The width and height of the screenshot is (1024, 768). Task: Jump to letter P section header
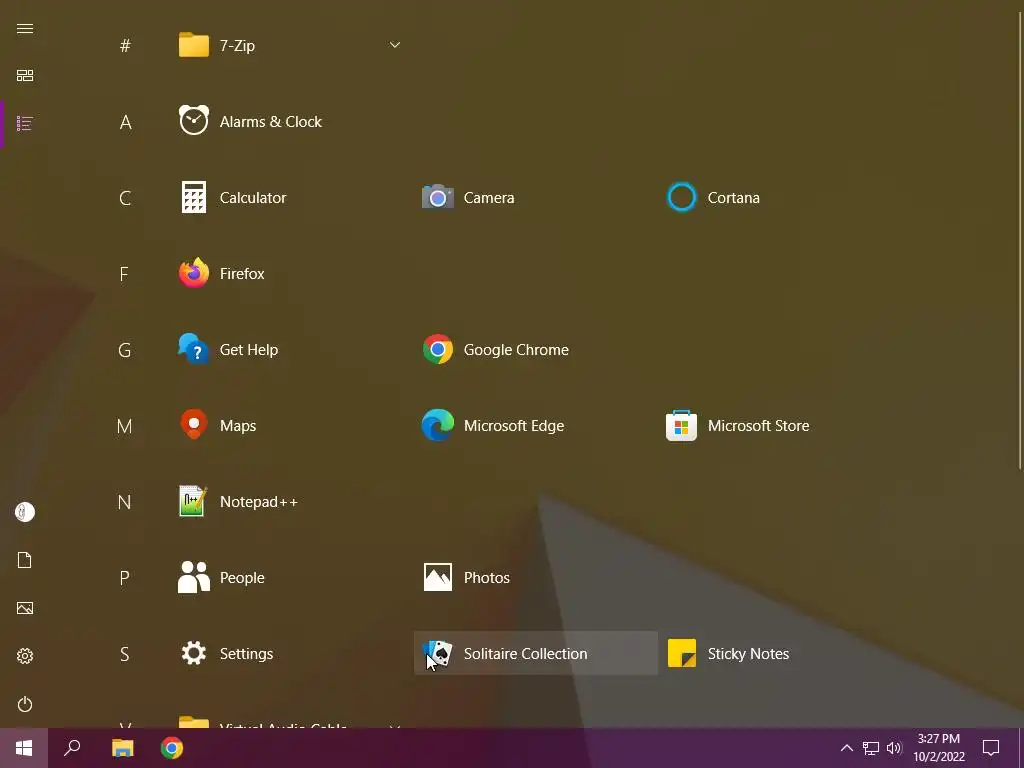124,579
